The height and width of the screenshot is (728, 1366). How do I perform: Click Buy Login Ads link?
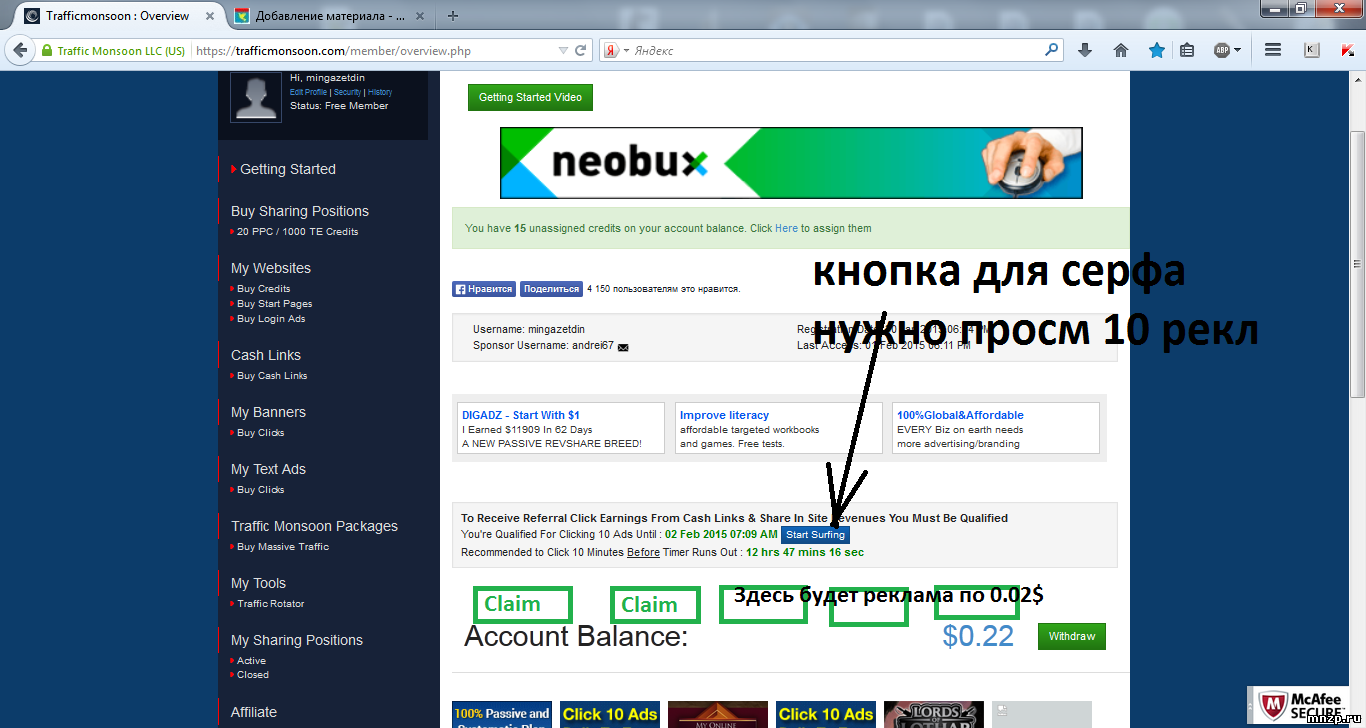271,319
